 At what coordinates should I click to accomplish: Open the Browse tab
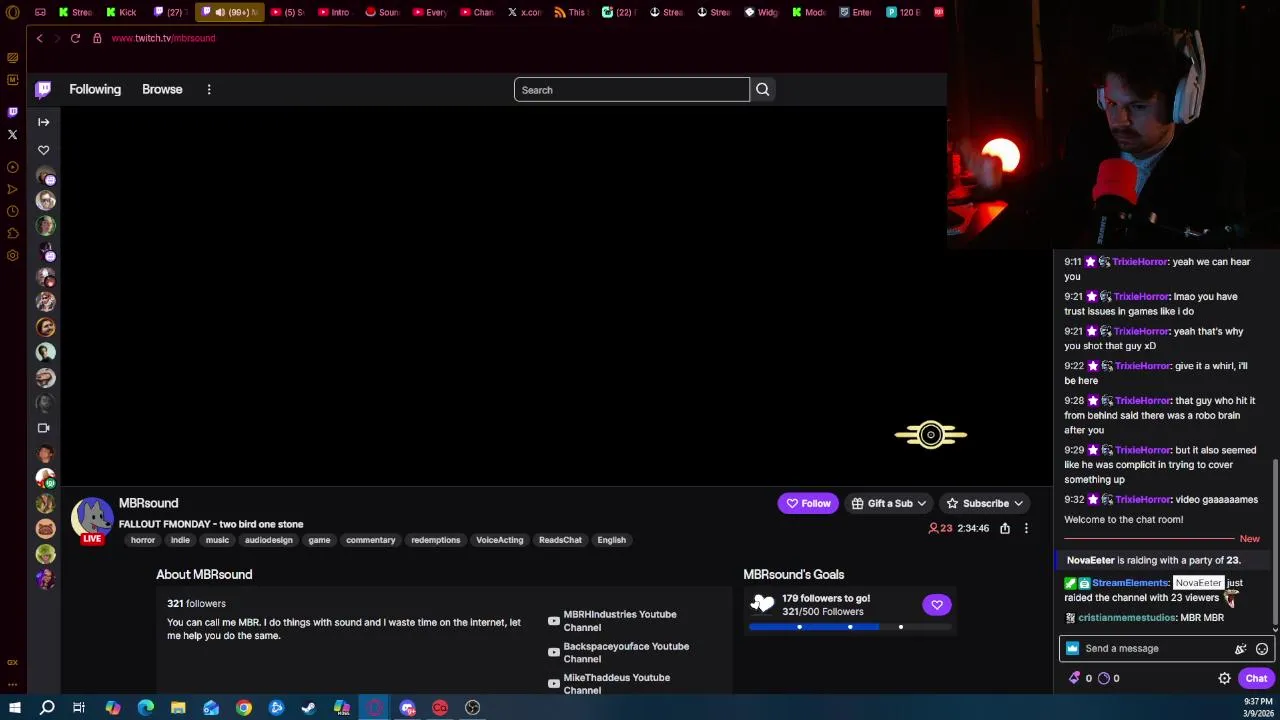click(x=162, y=90)
